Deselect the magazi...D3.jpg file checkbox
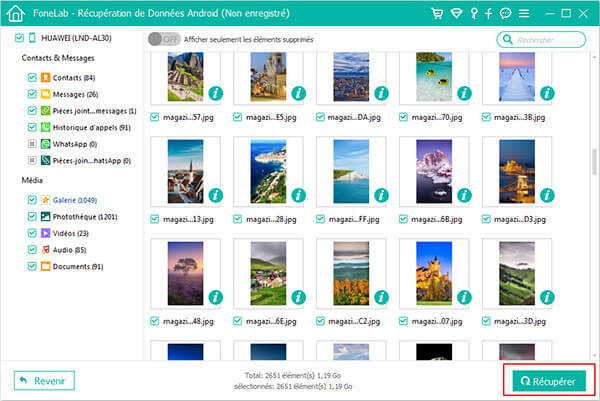Screen dimensions: 600x401 point(486,219)
